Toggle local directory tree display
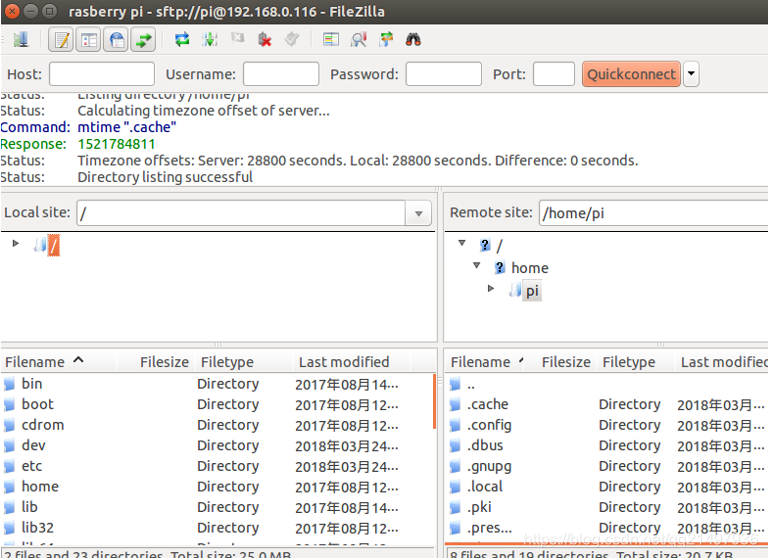The height and width of the screenshot is (558, 768). [x=89, y=40]
